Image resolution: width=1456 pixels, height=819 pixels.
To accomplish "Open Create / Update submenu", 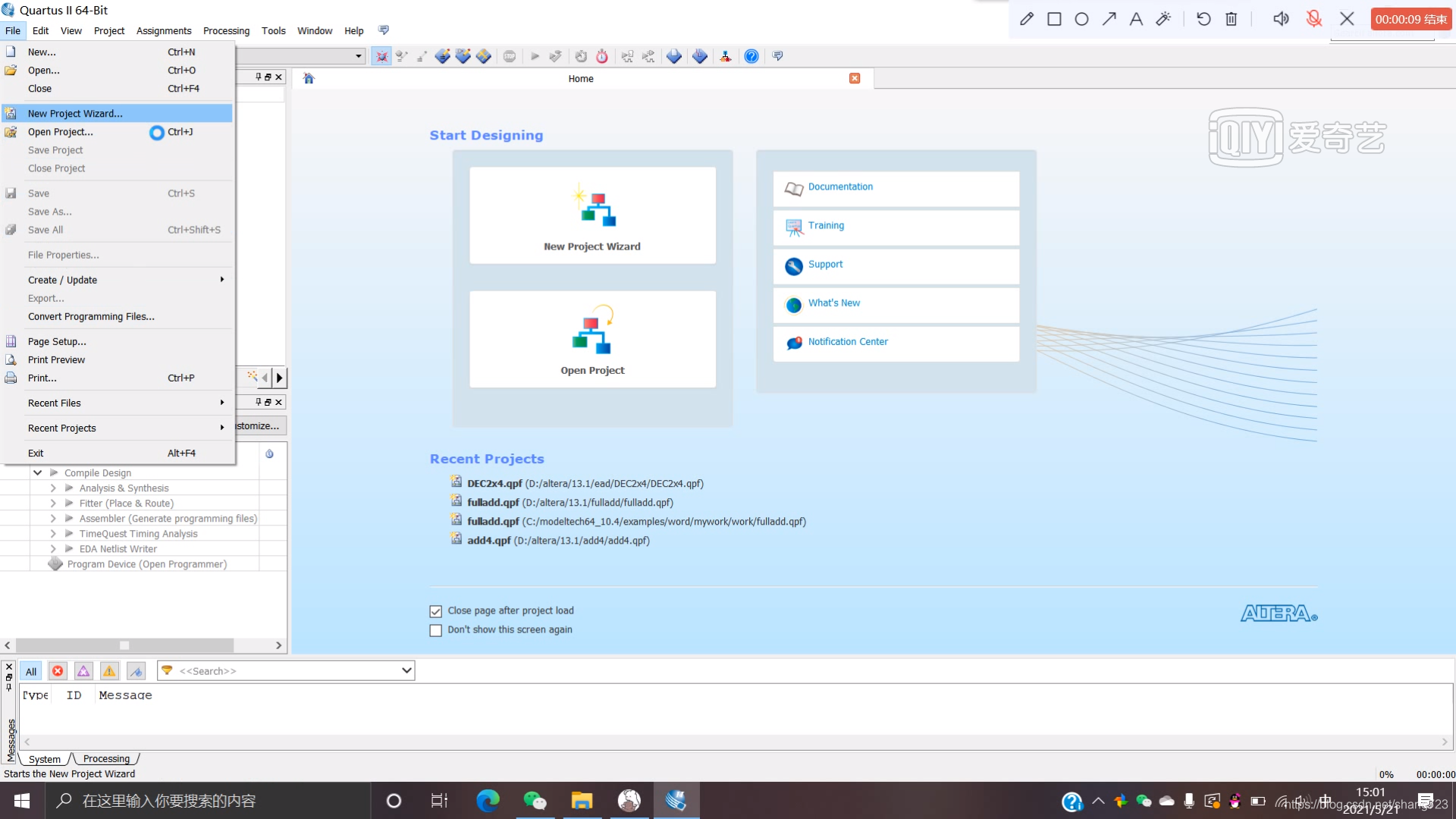I will pos(118,280).
